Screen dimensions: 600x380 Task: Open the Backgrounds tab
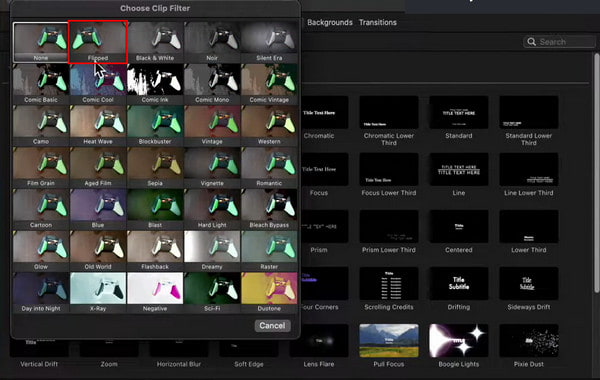(330, 22)
